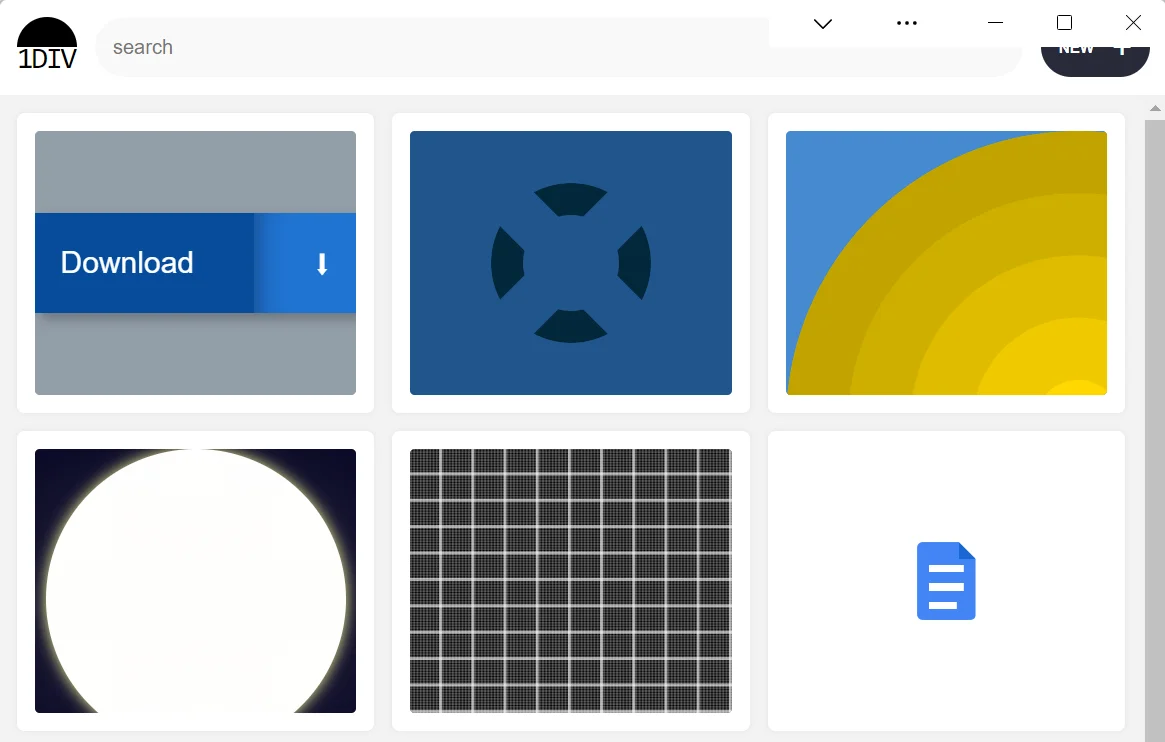The height and width of the screenshot is (742, 1165).
Task: Click the top wedge of crosshair shape
Action: point(571,198)
